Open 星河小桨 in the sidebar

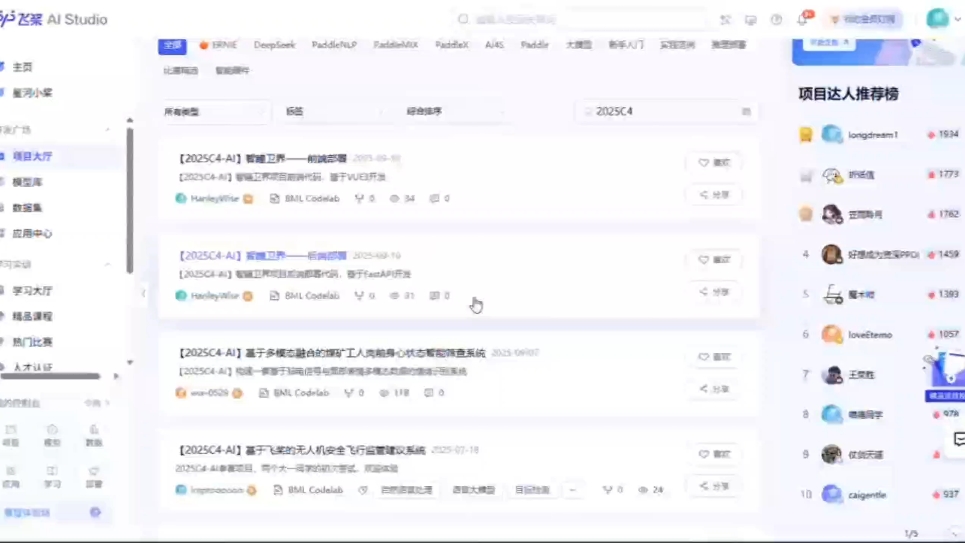point(33,93)
